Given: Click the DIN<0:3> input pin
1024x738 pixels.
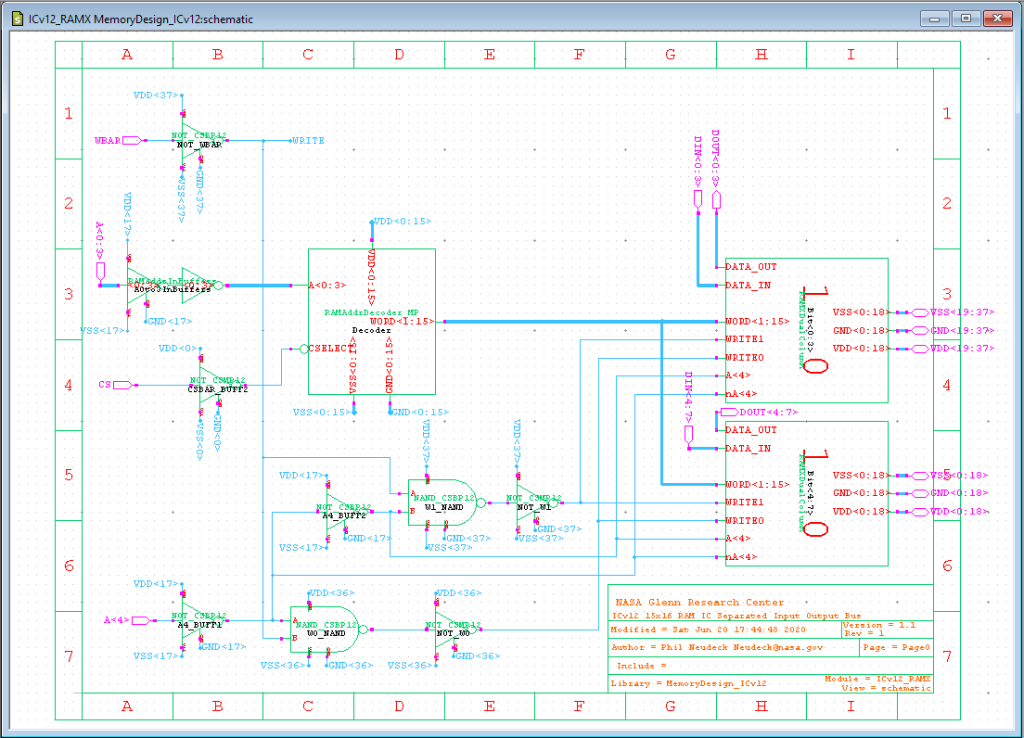Looking at the screenshot, I should coord(698,200).
